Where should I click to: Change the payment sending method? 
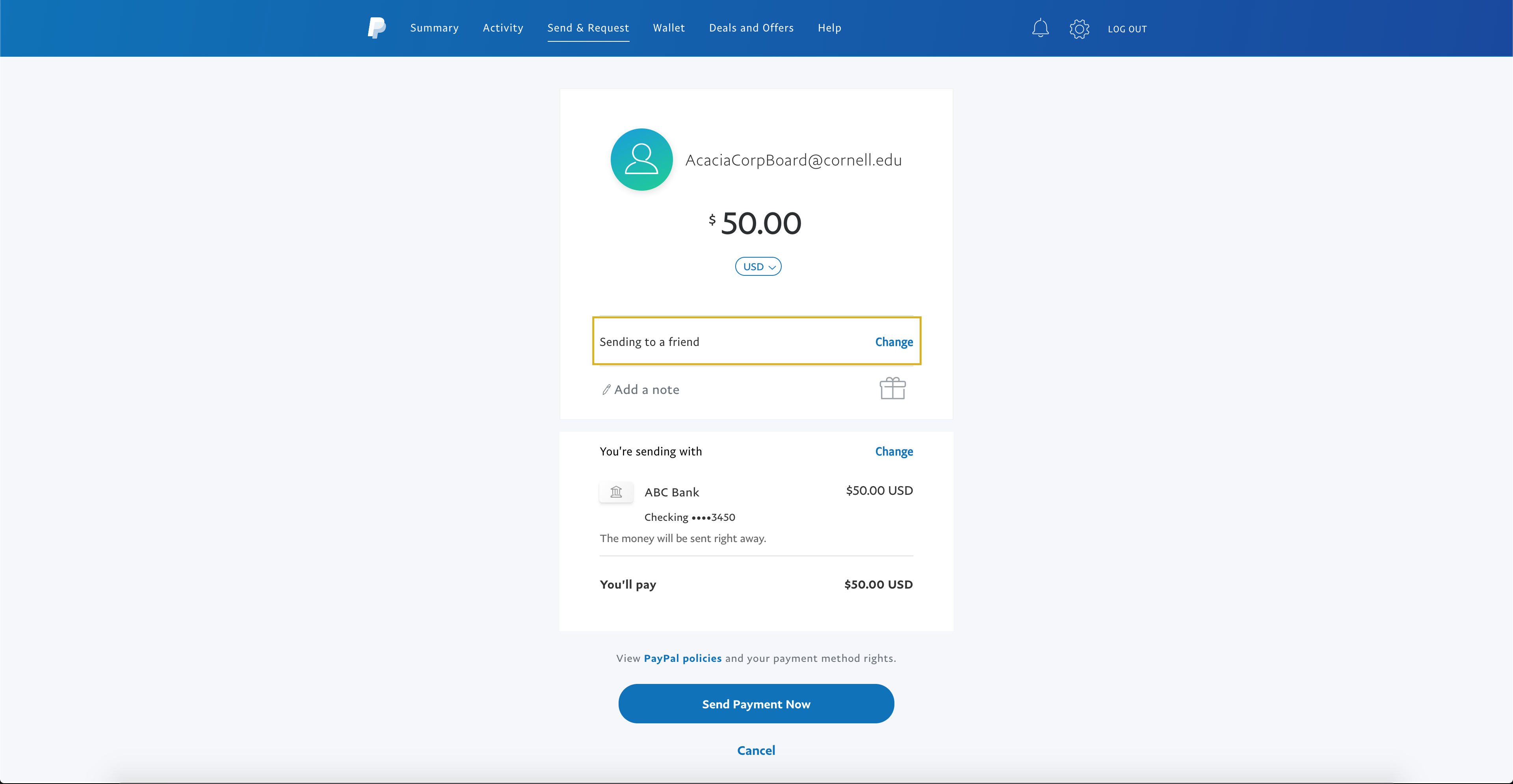(893, 452)
